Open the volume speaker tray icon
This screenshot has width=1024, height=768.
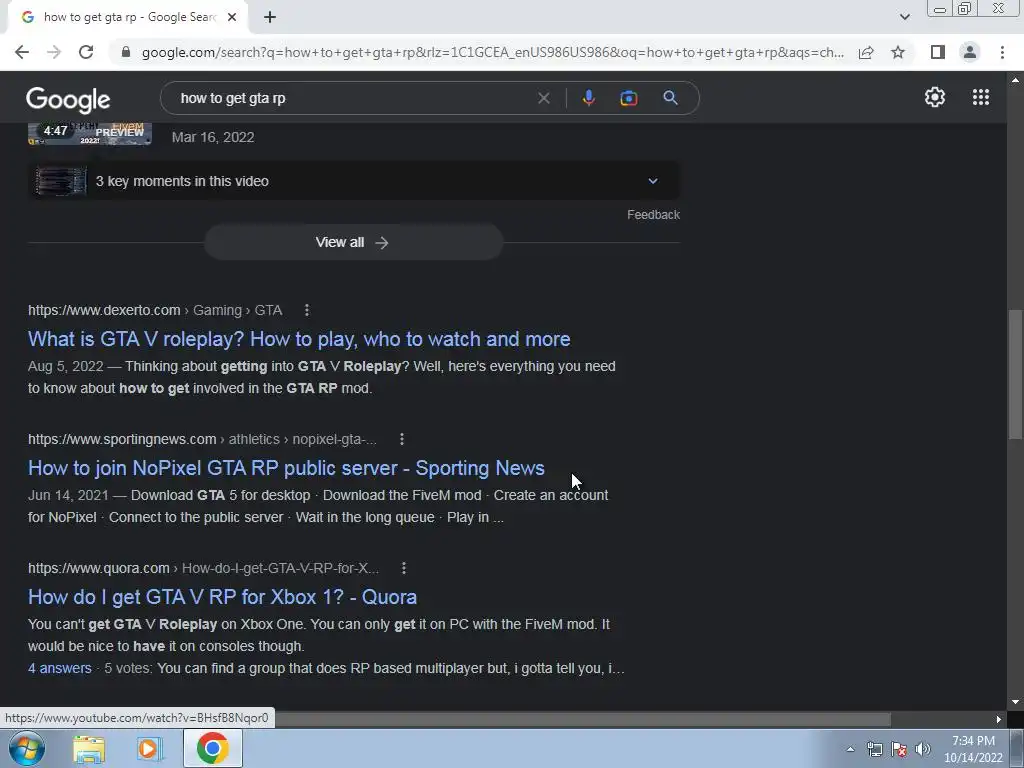pyautogui.click(x=923, y=749)
